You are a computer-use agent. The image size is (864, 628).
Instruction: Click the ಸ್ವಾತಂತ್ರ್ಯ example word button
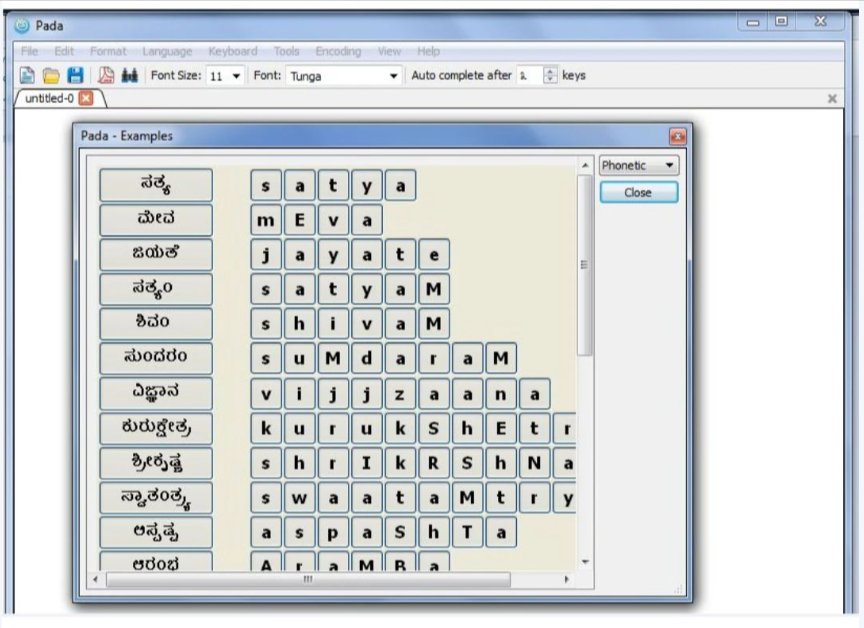[x=156, y=497]
